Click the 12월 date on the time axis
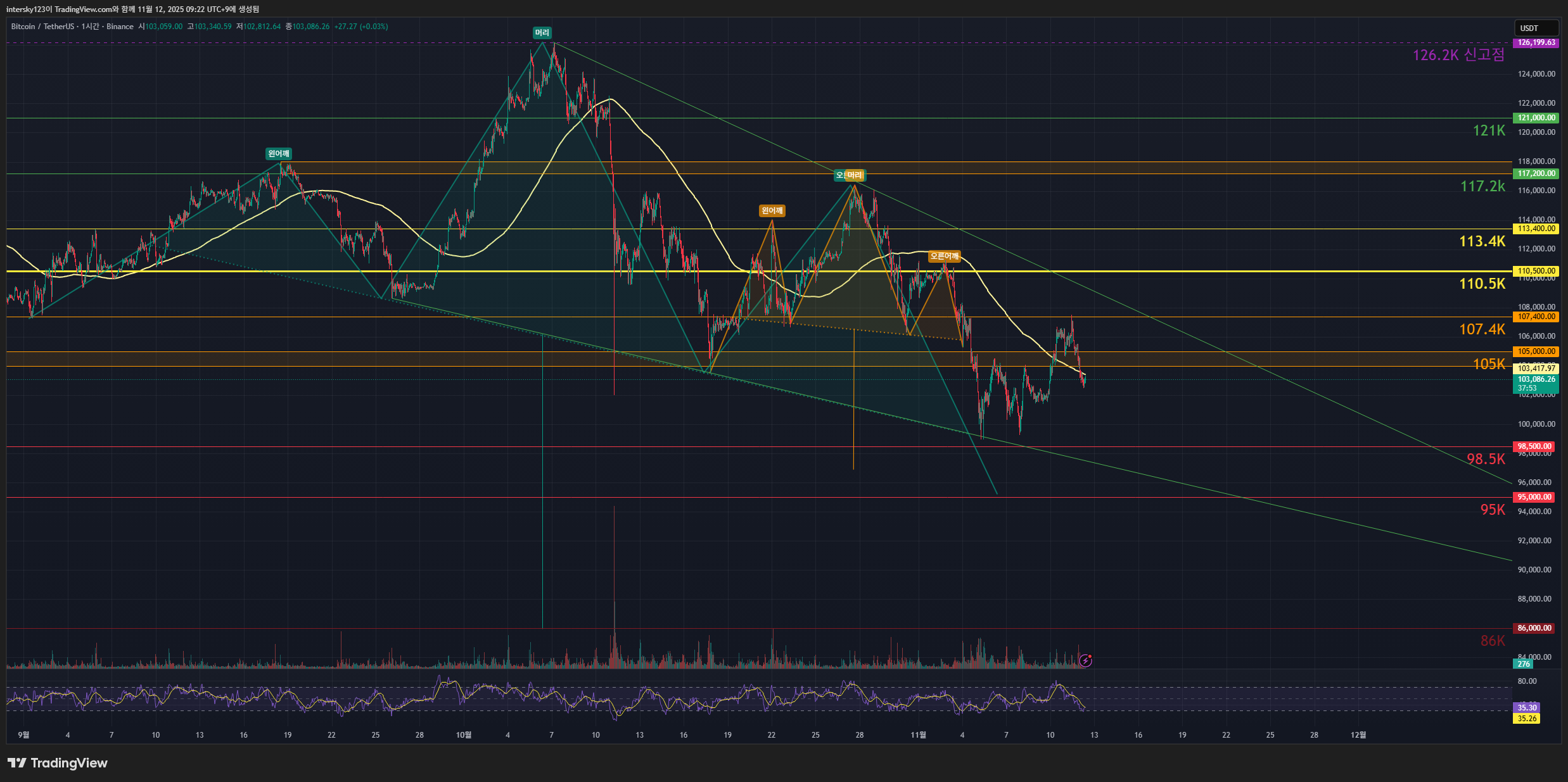The height and width of the screenshot is (782, 1568). pyautogui.click(x=1358, y=735)
